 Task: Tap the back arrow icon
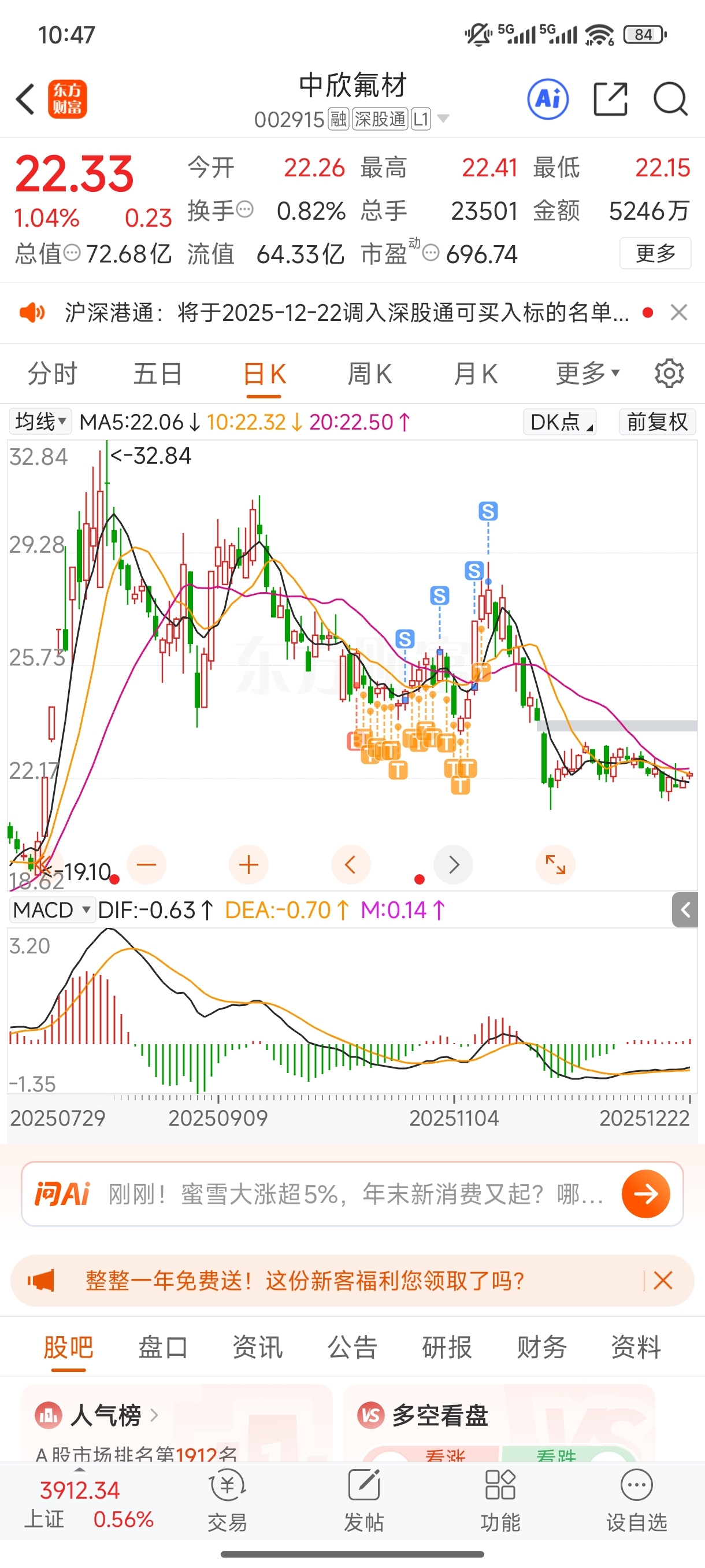(x=25, y=99)
